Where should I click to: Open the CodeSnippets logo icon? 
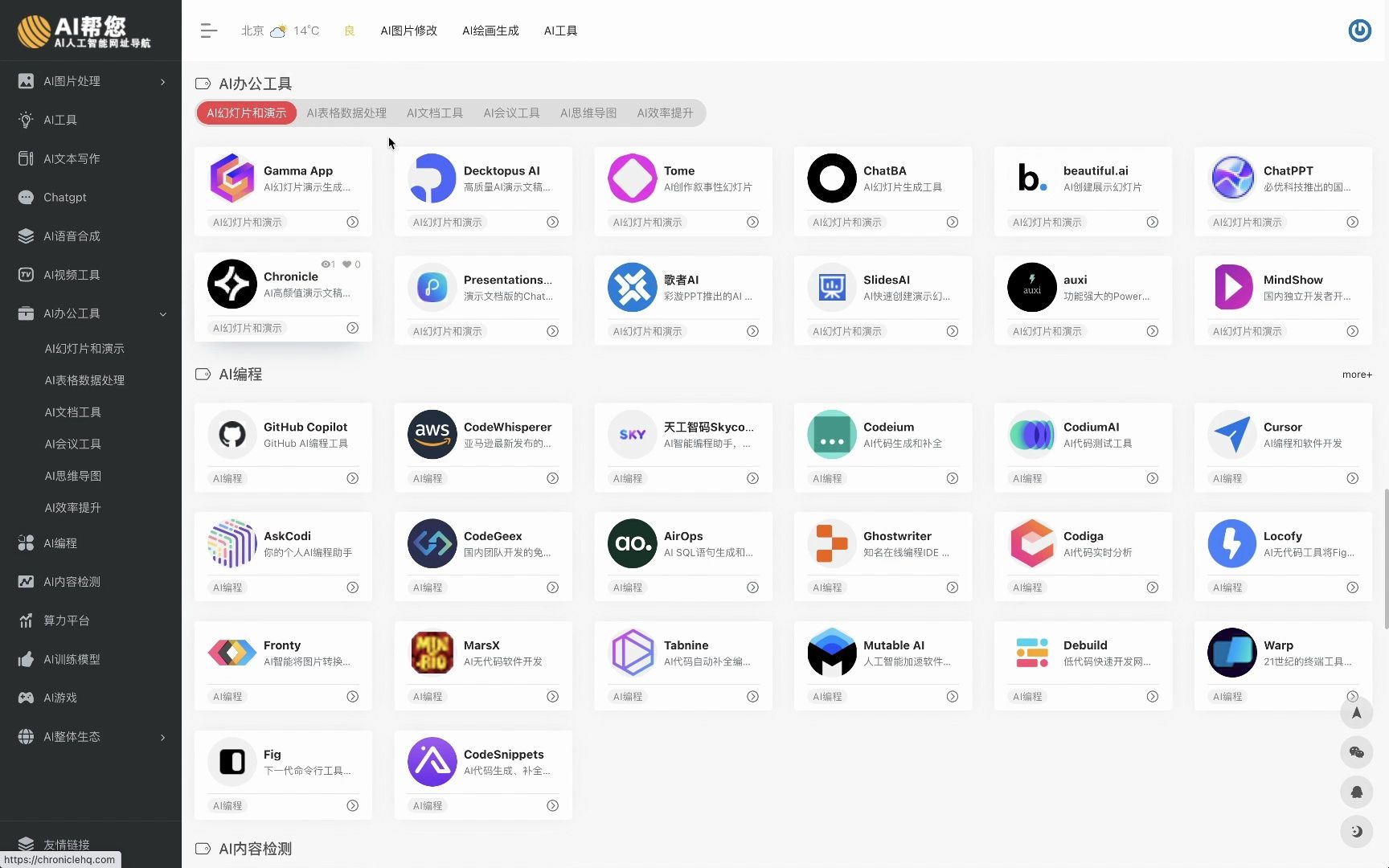point(432,762)
